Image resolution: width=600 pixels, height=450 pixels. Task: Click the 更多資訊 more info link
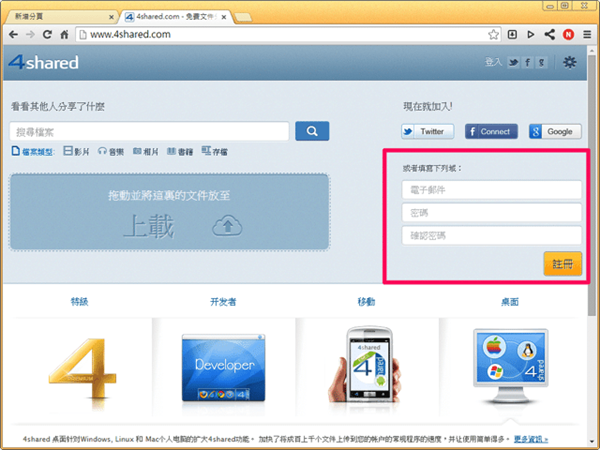click(531, 439)
